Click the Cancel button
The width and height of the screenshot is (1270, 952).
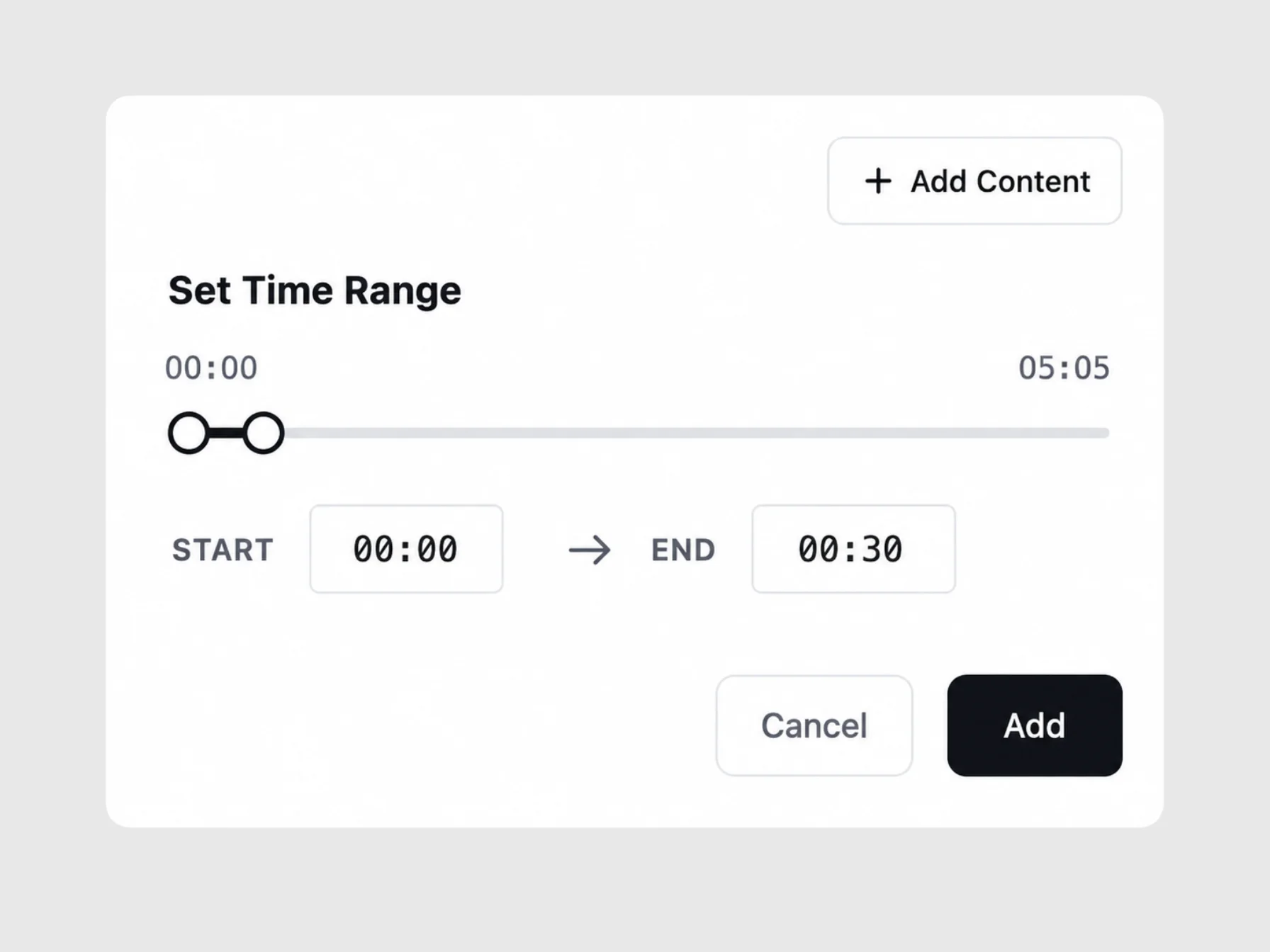(814, 725)
